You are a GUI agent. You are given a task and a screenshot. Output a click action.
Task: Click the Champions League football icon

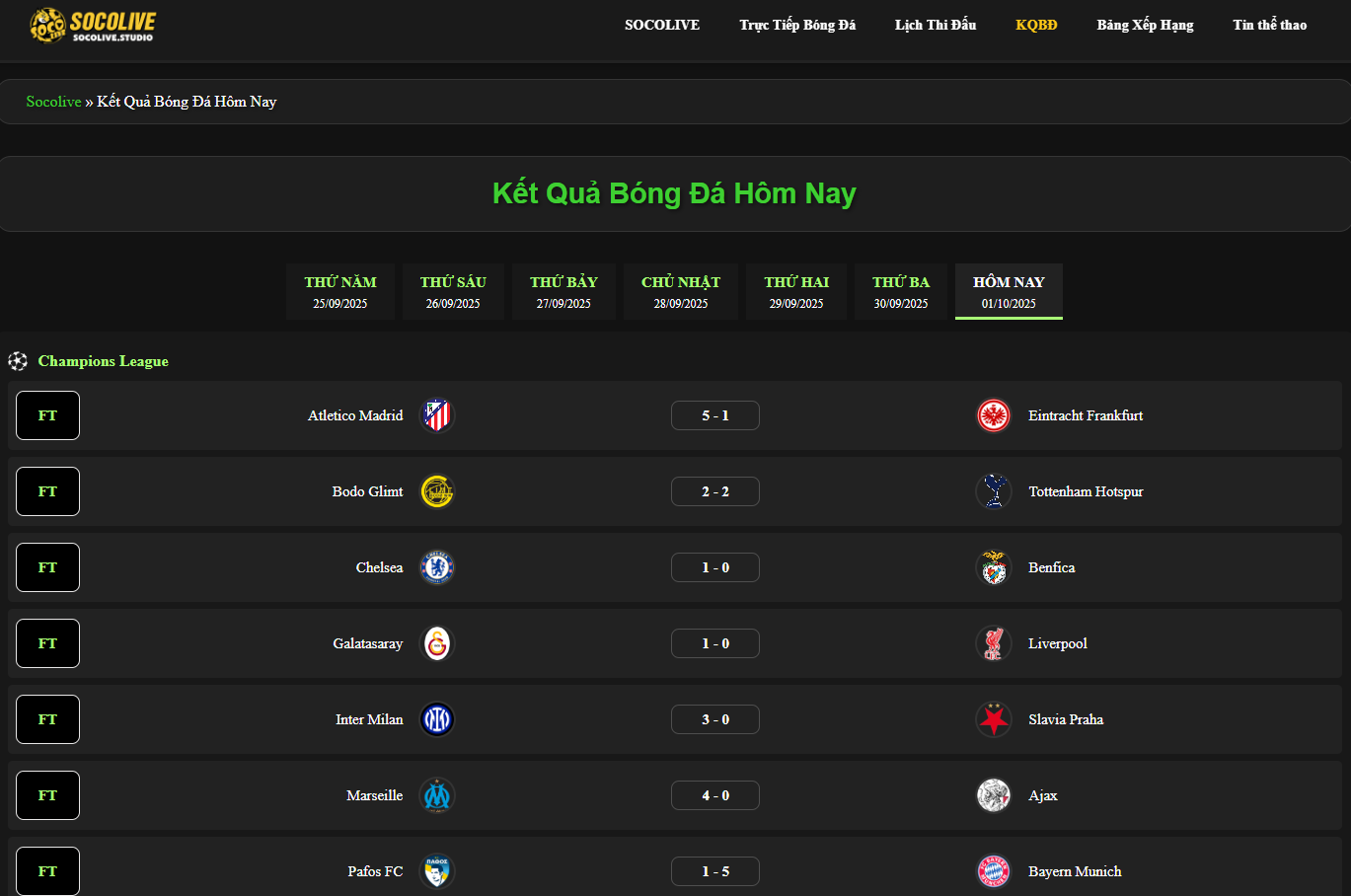[18, 361]
